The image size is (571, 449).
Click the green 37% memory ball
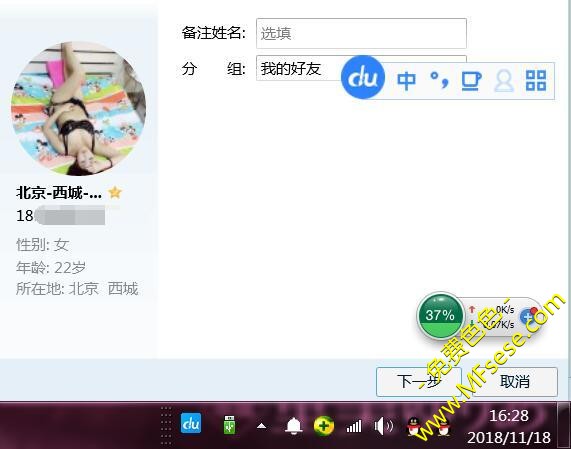pos(440,315)
